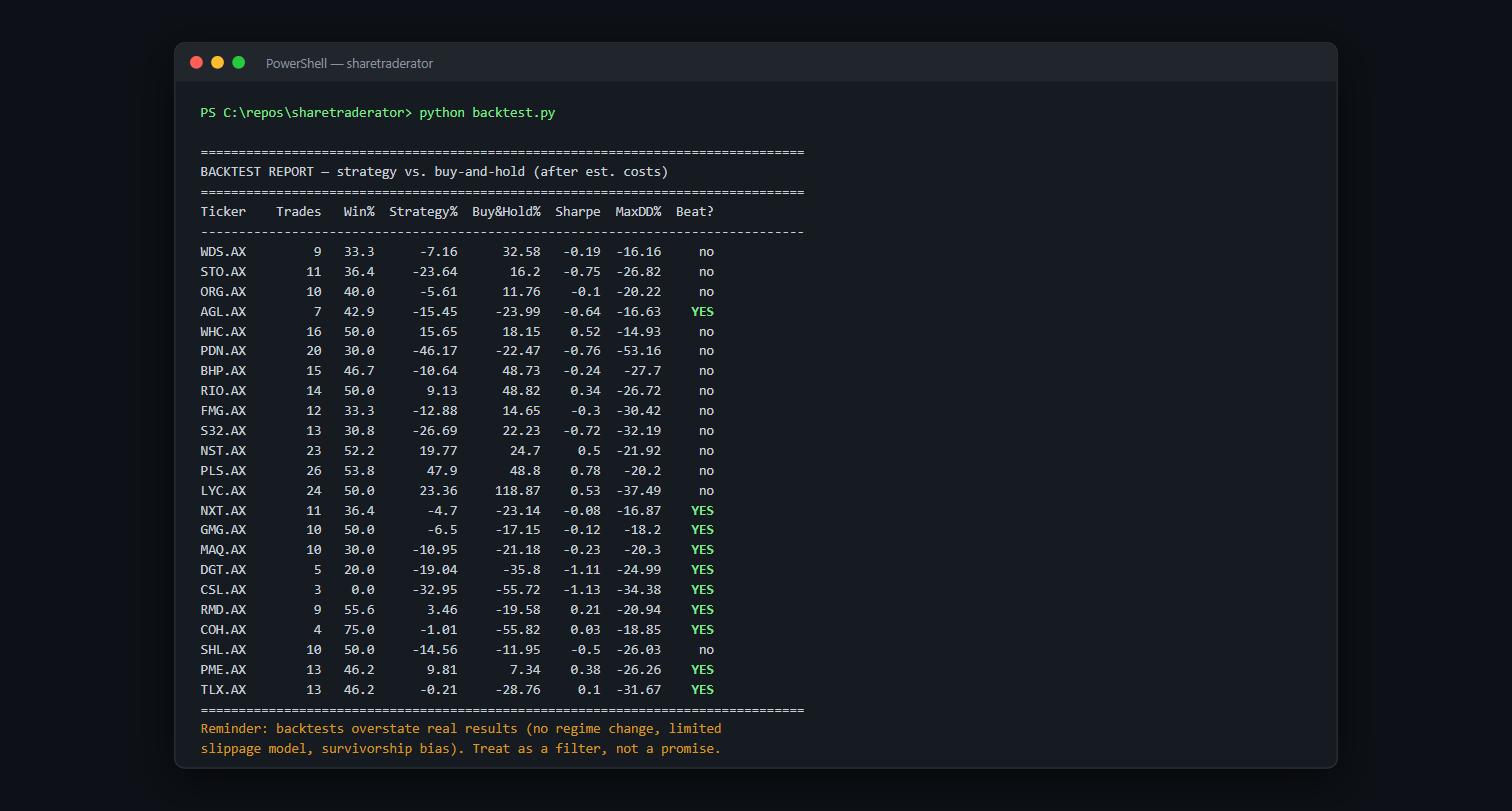Click the 'Win%' column header
This screenshot has height=811, width=1512.
point(359,211)
